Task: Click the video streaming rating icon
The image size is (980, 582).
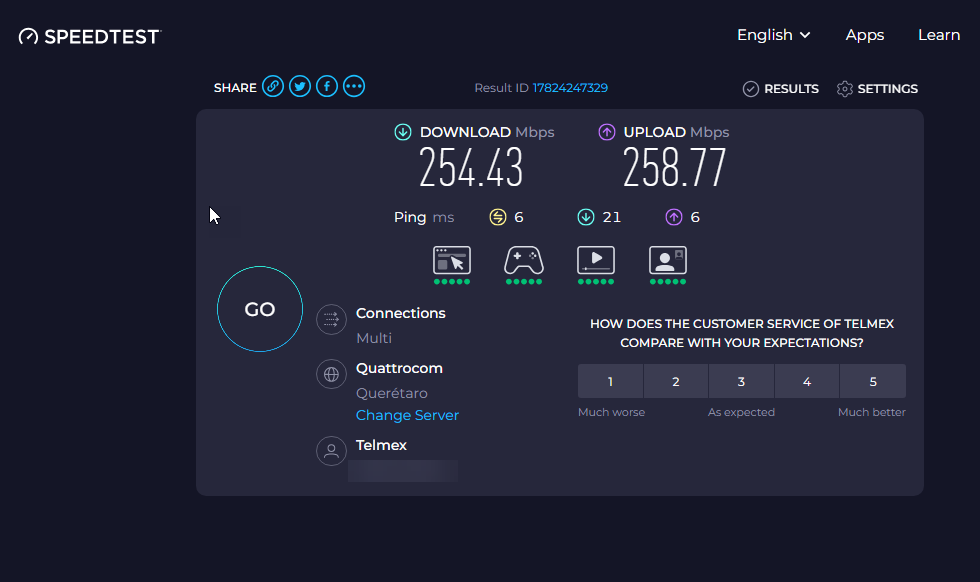Action: [x=596, y=261]
